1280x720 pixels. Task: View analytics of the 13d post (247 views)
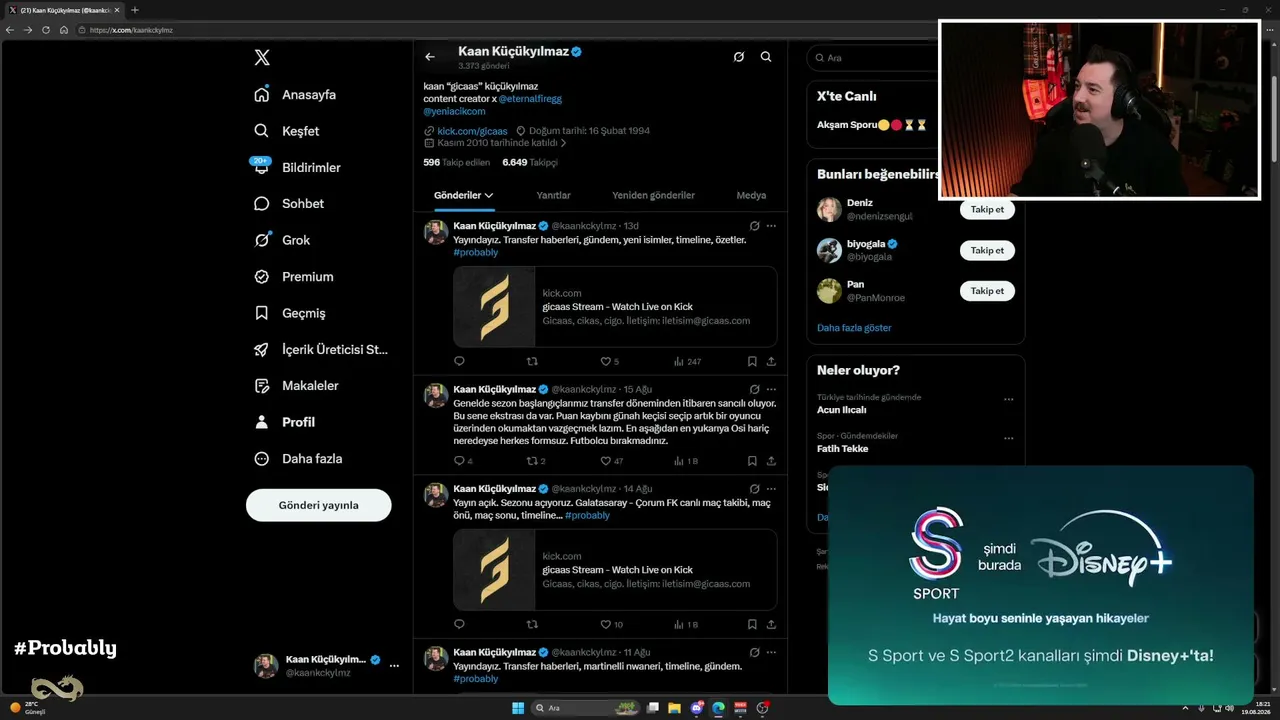tap(687, 361)
